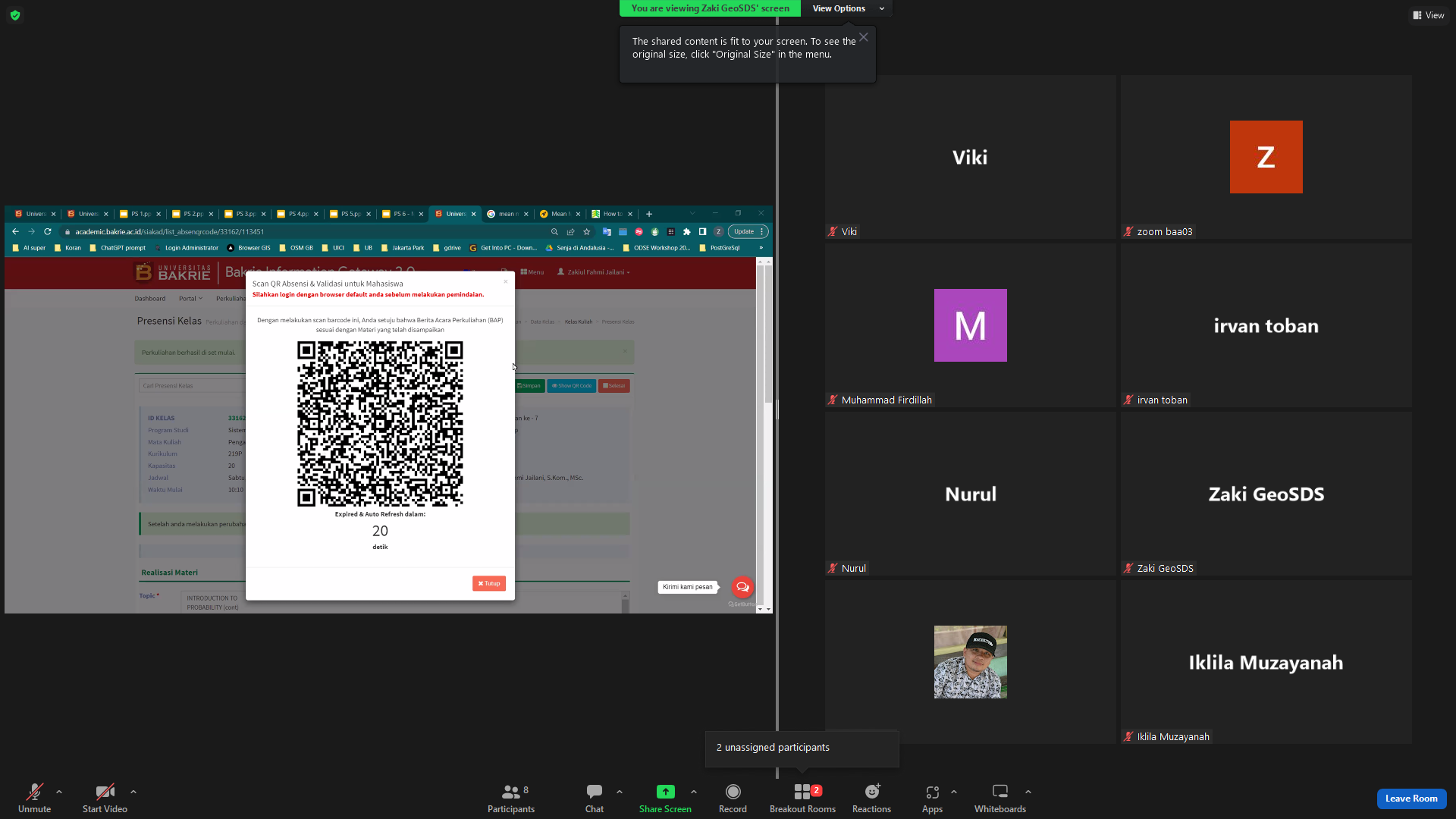This screenshot has height=819, width=1456.
Task: Open the View layout menu
Action: (x=1428, y=15)
